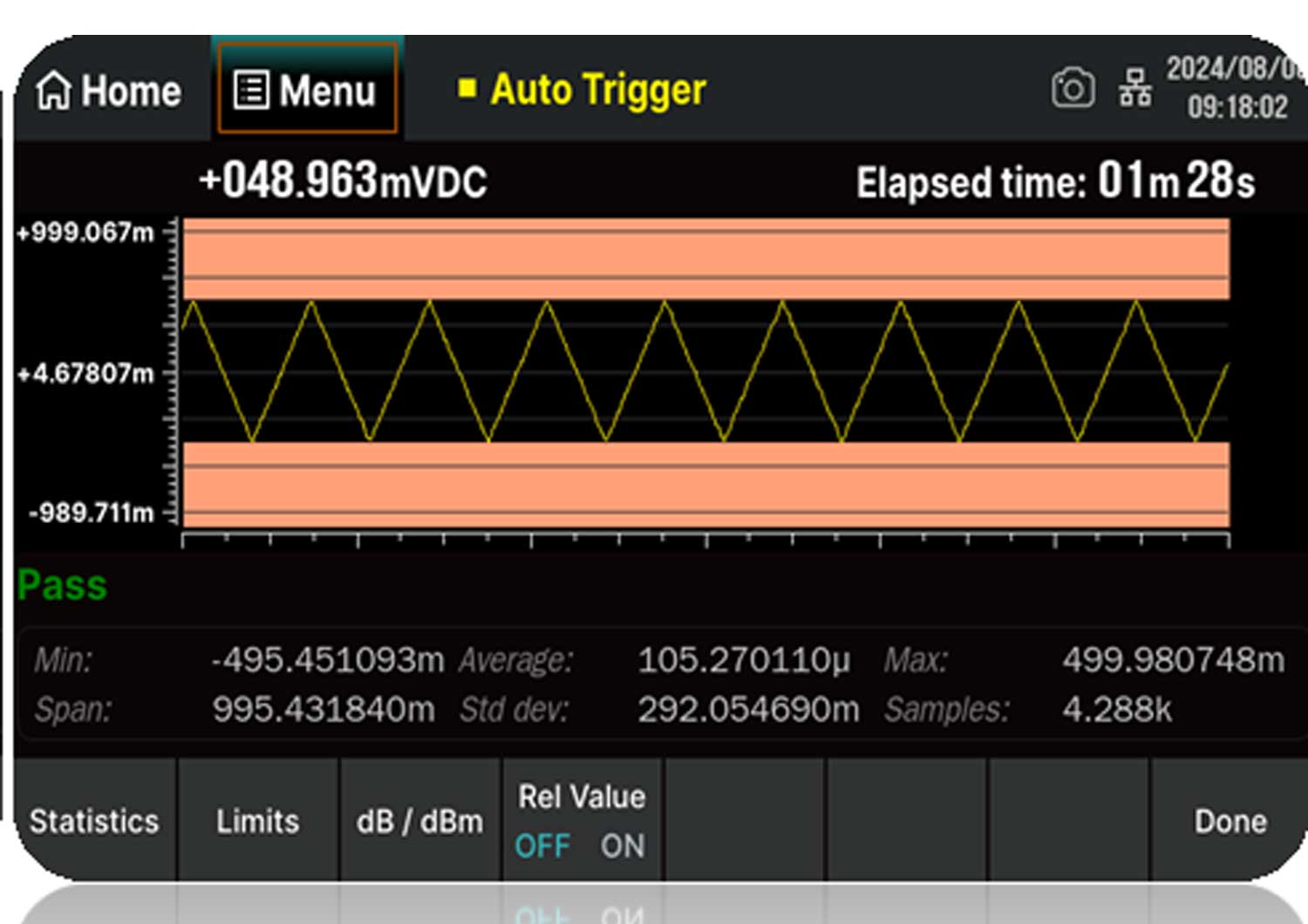Capture screen with the camera icon
Viewport: 1308px width, 924px height.
pos(1073,88)
